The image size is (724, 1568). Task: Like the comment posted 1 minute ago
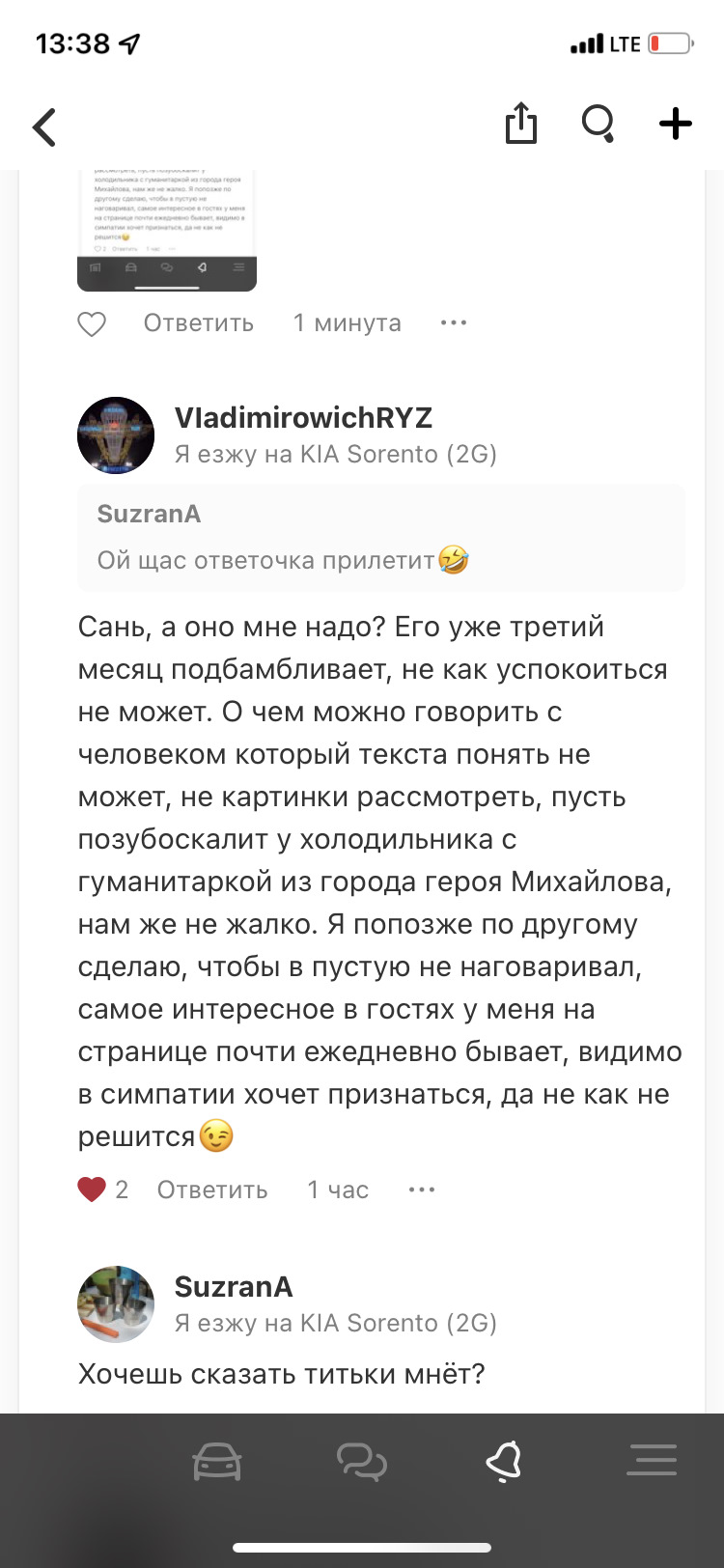pos(92,323)
